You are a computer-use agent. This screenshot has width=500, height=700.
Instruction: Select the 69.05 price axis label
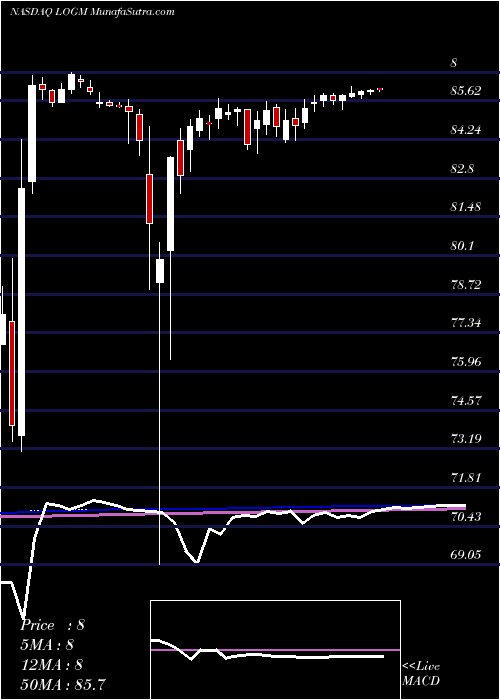[466, 555]
